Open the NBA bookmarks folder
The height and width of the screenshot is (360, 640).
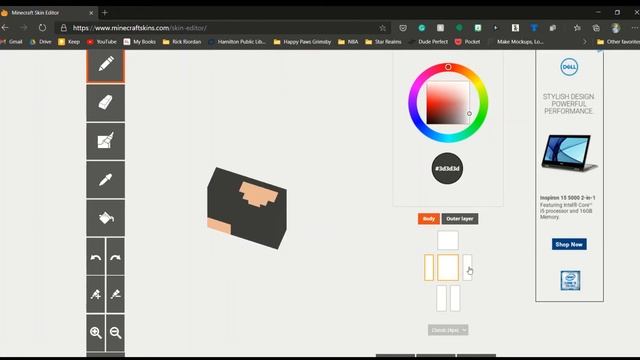click(x=348, y=42)
